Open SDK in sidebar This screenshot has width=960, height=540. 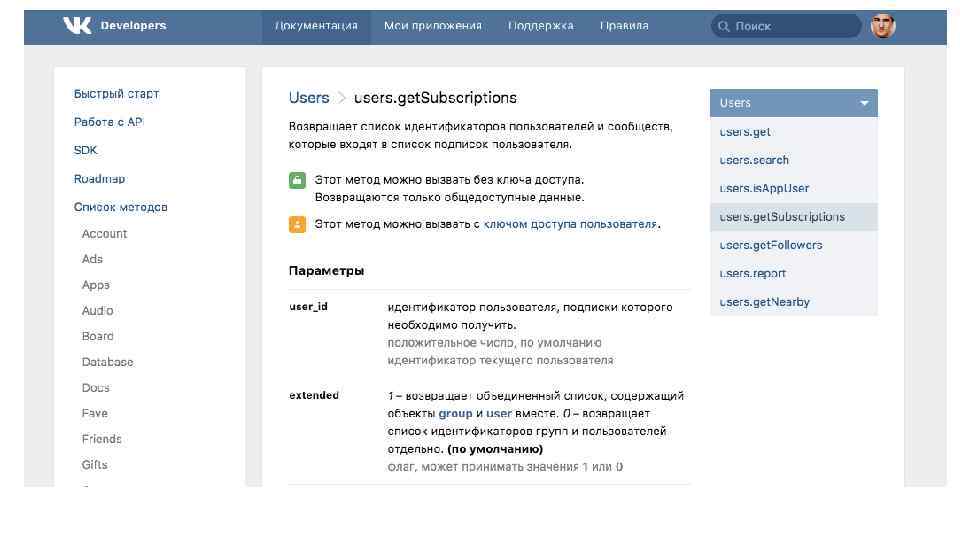point(86,150)
